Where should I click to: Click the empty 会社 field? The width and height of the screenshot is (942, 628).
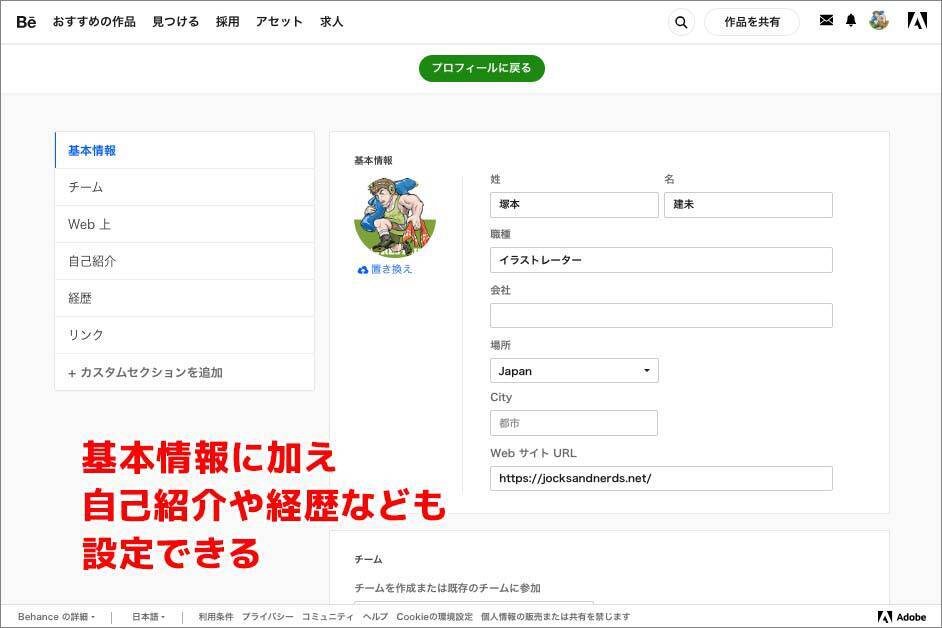pos(661,316)
